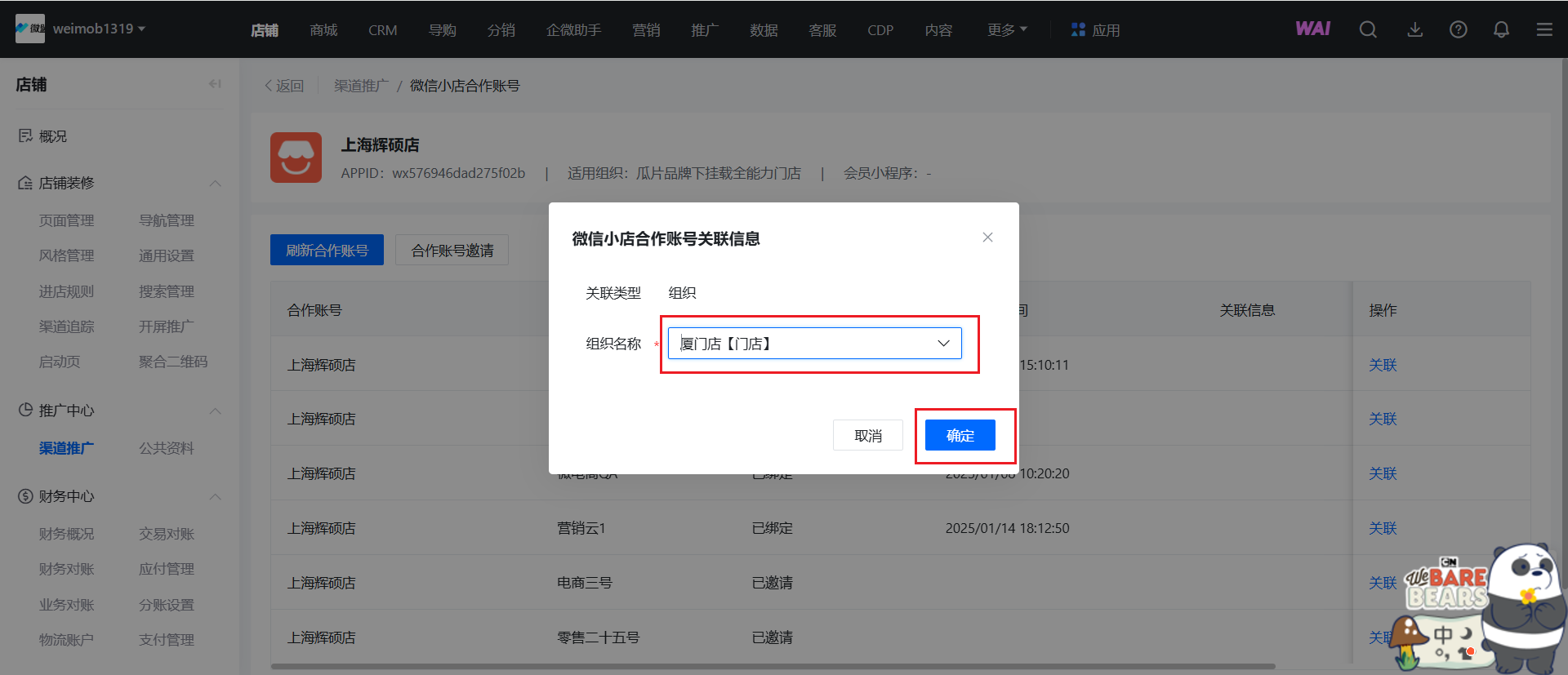Viewport: 1568px width, 675px height.
Task: Expand the 更多 menu in top navigation
Action: [1007, 30]
